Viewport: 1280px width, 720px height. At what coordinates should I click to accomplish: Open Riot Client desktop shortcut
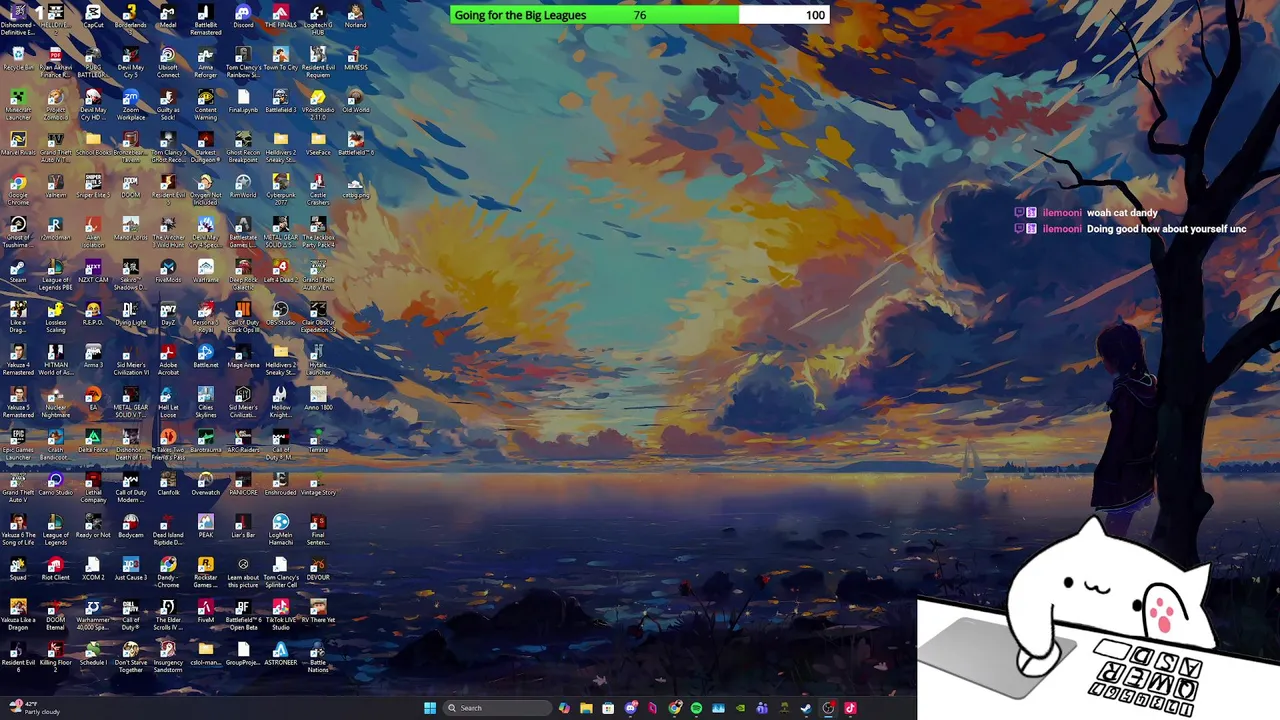55,568
